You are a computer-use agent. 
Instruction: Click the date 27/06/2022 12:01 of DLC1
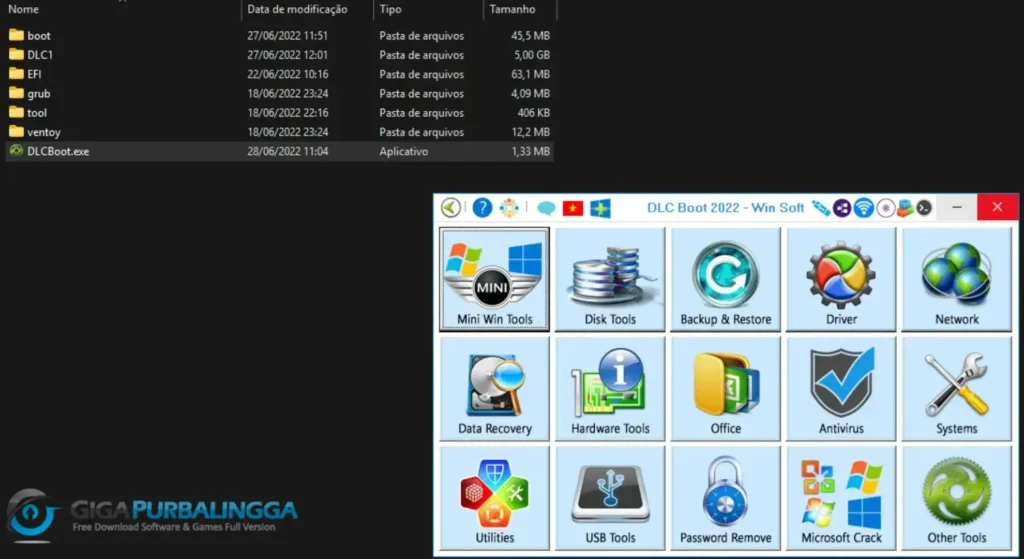tap(287, 55)
